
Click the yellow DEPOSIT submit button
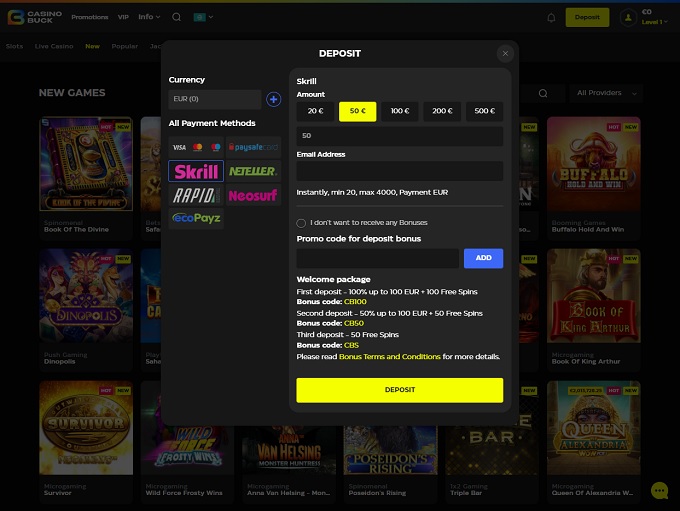[x=399, y=389]
